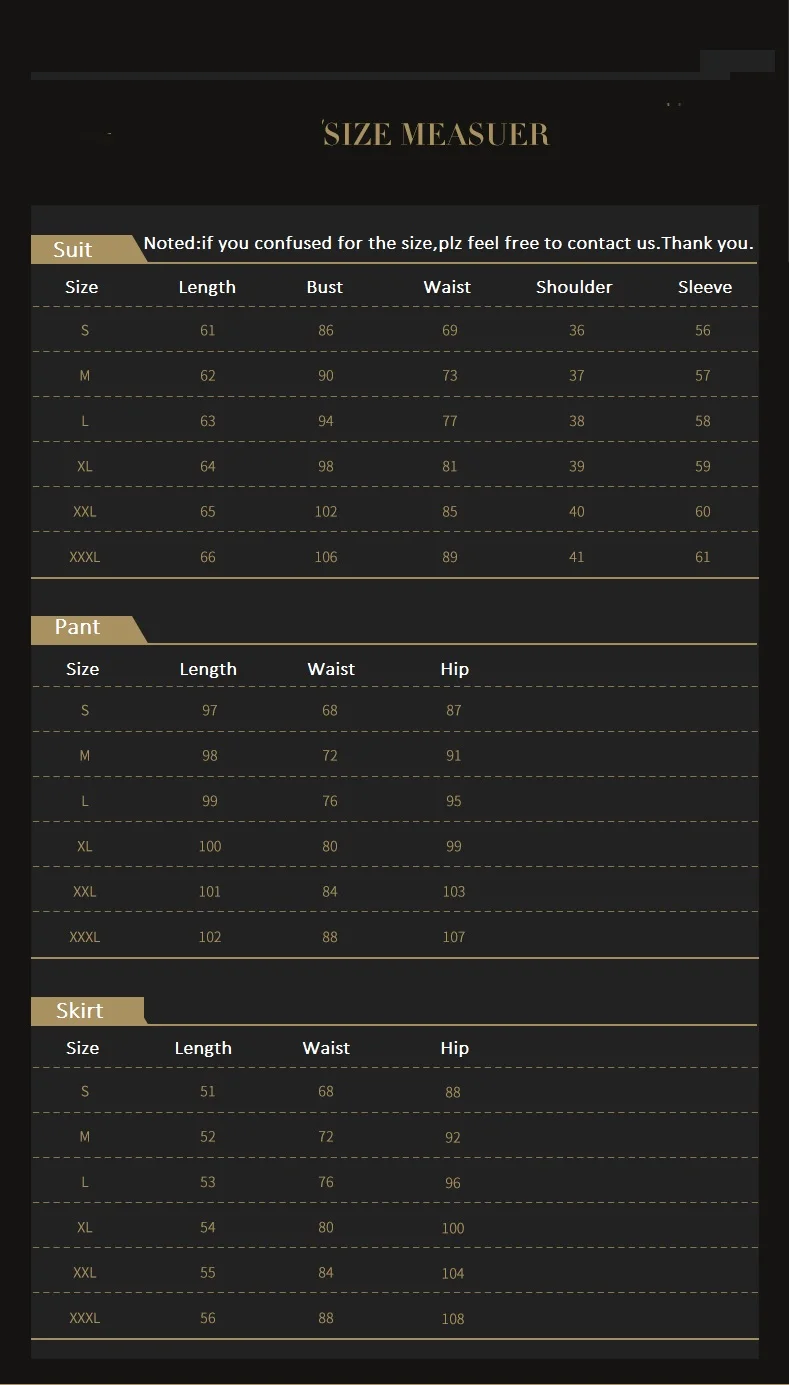Click Pant hip value 107
This screenshot has width=789, height=1385.
(454, 937)
